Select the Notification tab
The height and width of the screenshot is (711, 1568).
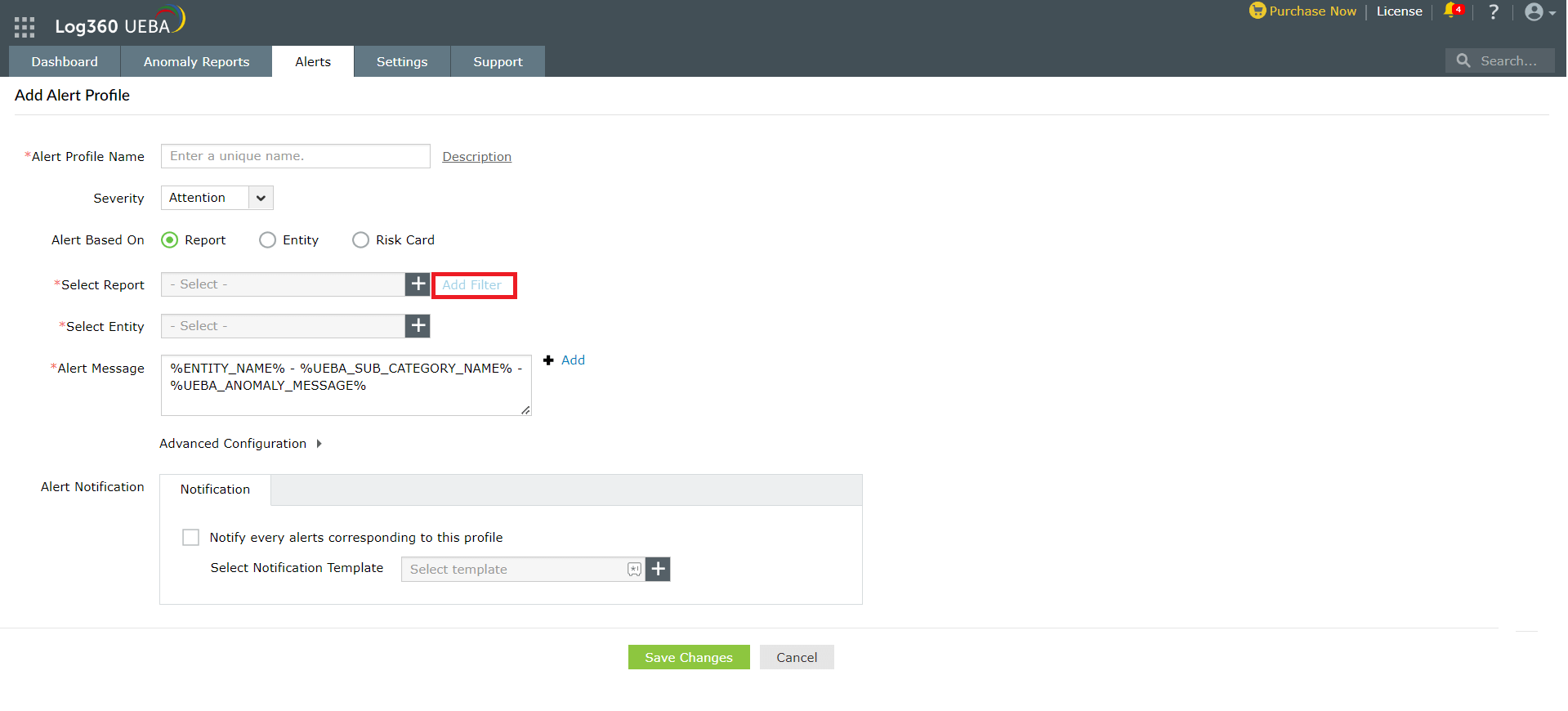click(216, 490)
